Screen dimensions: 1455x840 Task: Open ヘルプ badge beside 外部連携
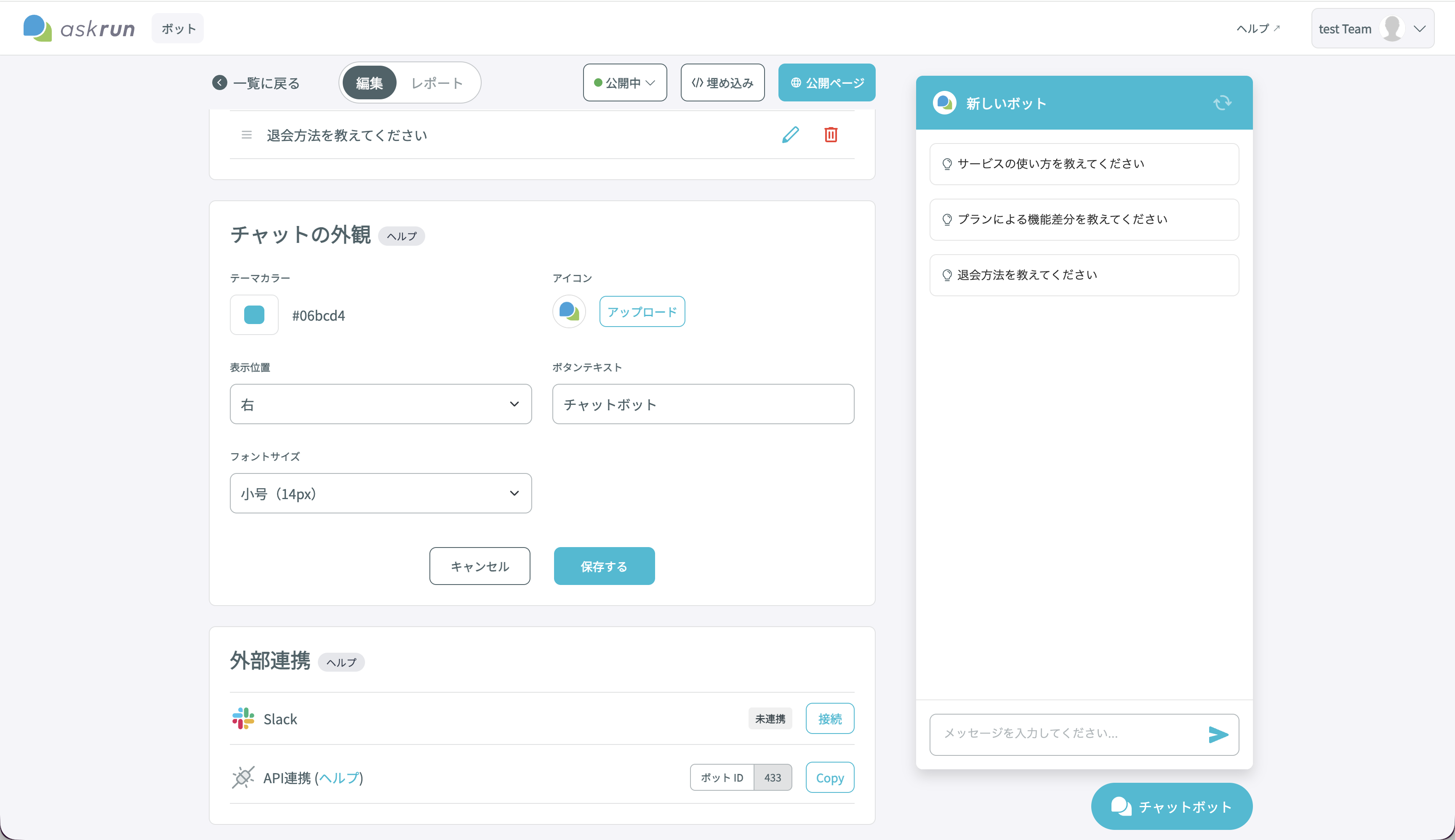pos(341,662)
